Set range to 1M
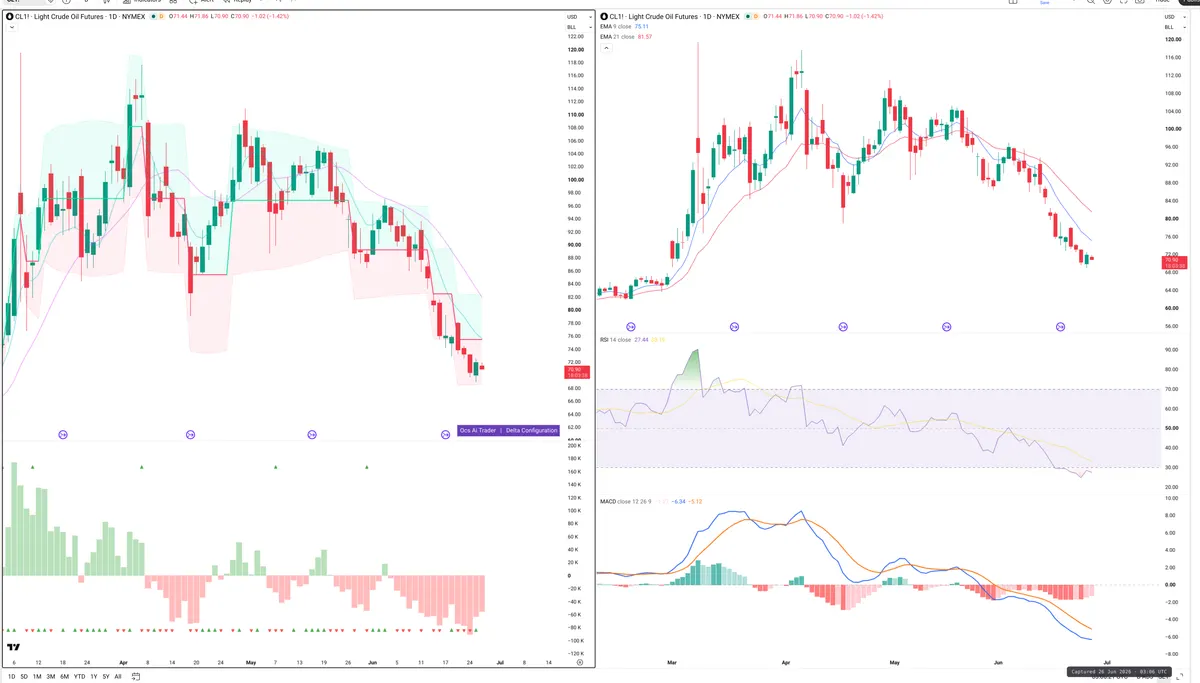 pyautogui.click(x=37, y=677)
